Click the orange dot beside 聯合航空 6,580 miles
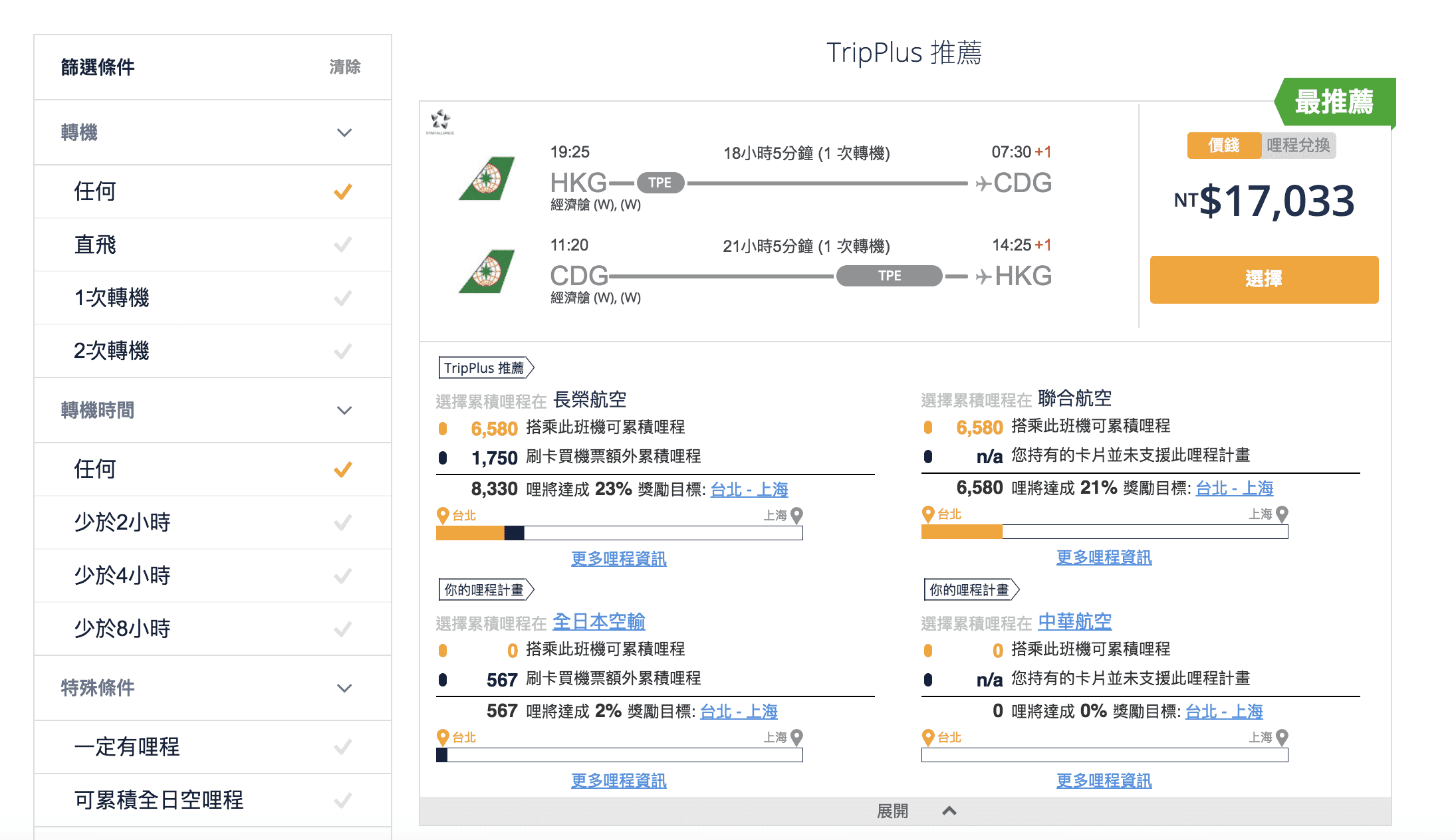The height and width of the screenshot is (840, 1456). coord(928,427)
